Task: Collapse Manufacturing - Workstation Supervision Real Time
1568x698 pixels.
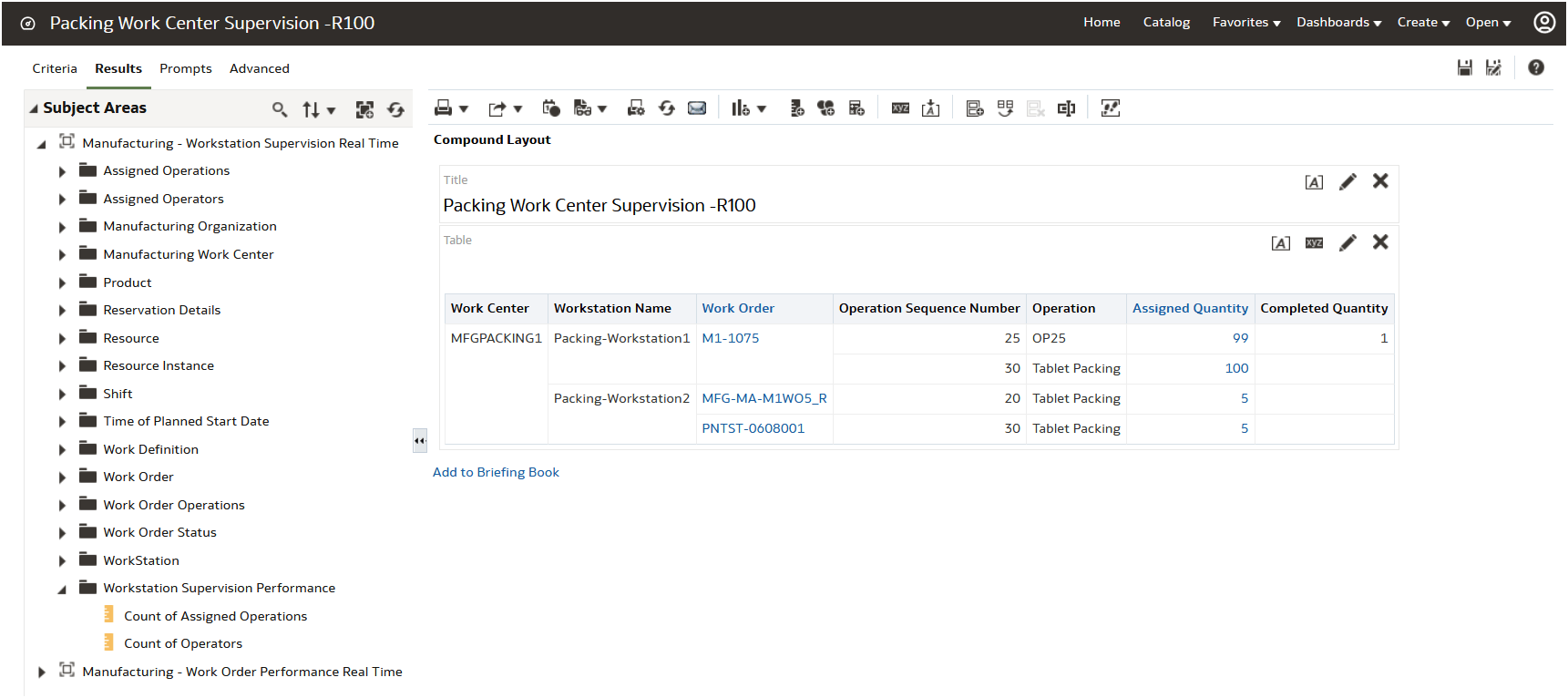Action: pyautogui.click(x=41, y=144)
